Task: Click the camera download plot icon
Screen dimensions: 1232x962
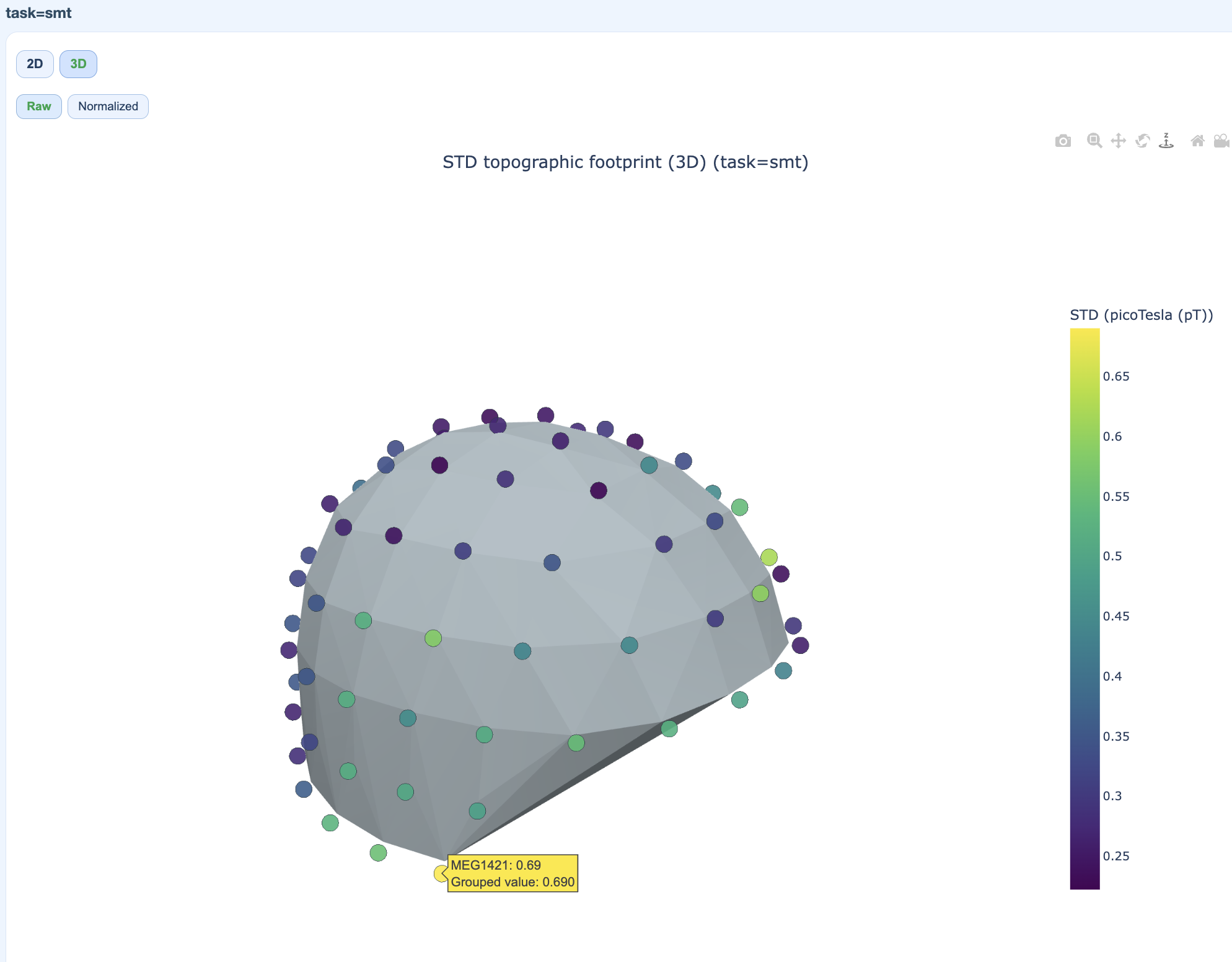Action: pyautogui.click(x=1063, y=141)
